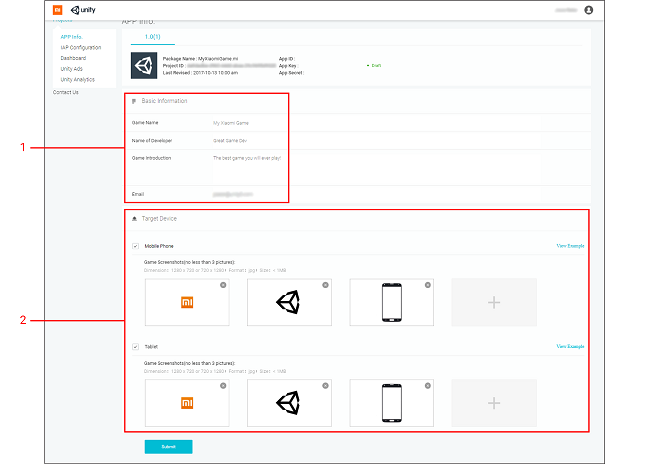Go to Unity Analytics in the sidebar
The height and width of the screenshot is (464, 650).
pos(79,79)
